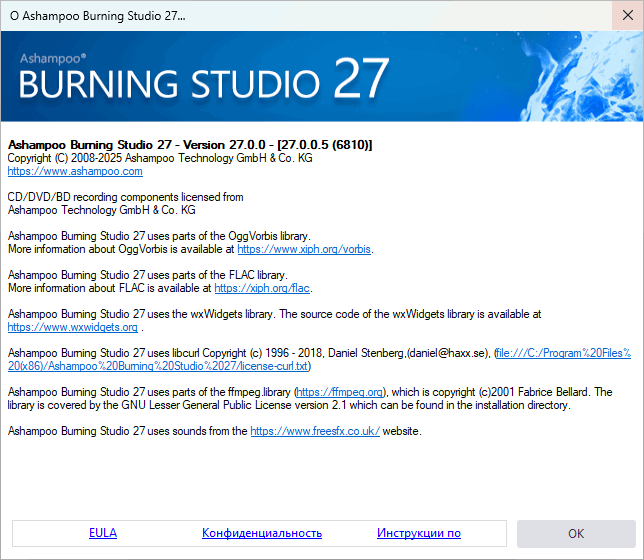Click the Burning Studio 27 banner image
Image resolution: width=644 pixels, height=560 pixels.
(x=322, y=76)
